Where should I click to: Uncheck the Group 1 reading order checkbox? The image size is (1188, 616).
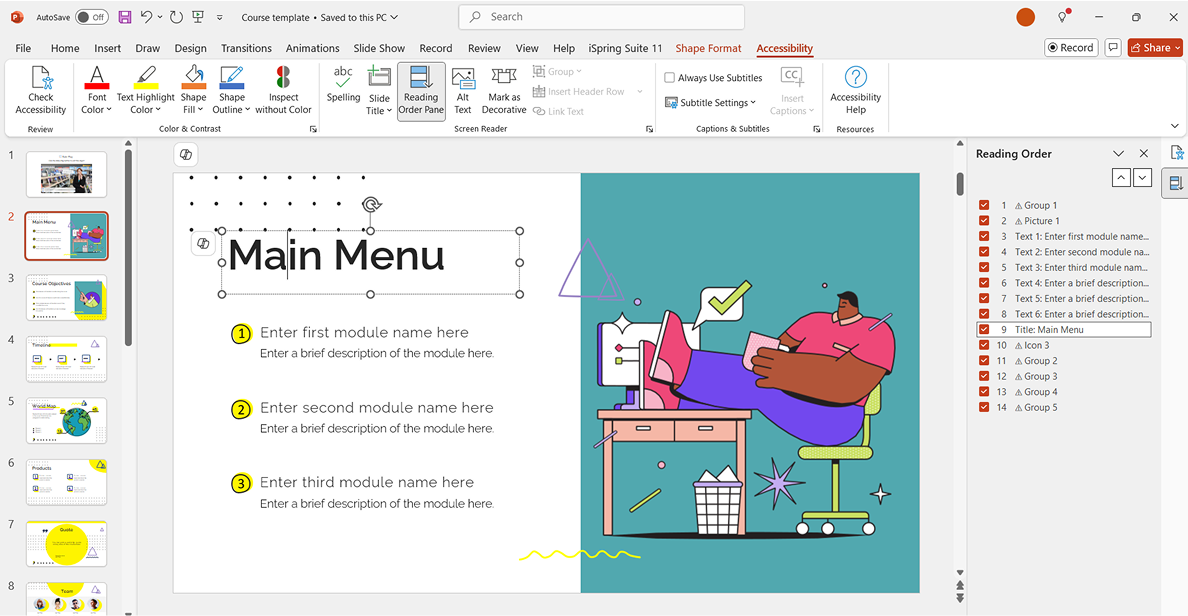click(983, 205)
